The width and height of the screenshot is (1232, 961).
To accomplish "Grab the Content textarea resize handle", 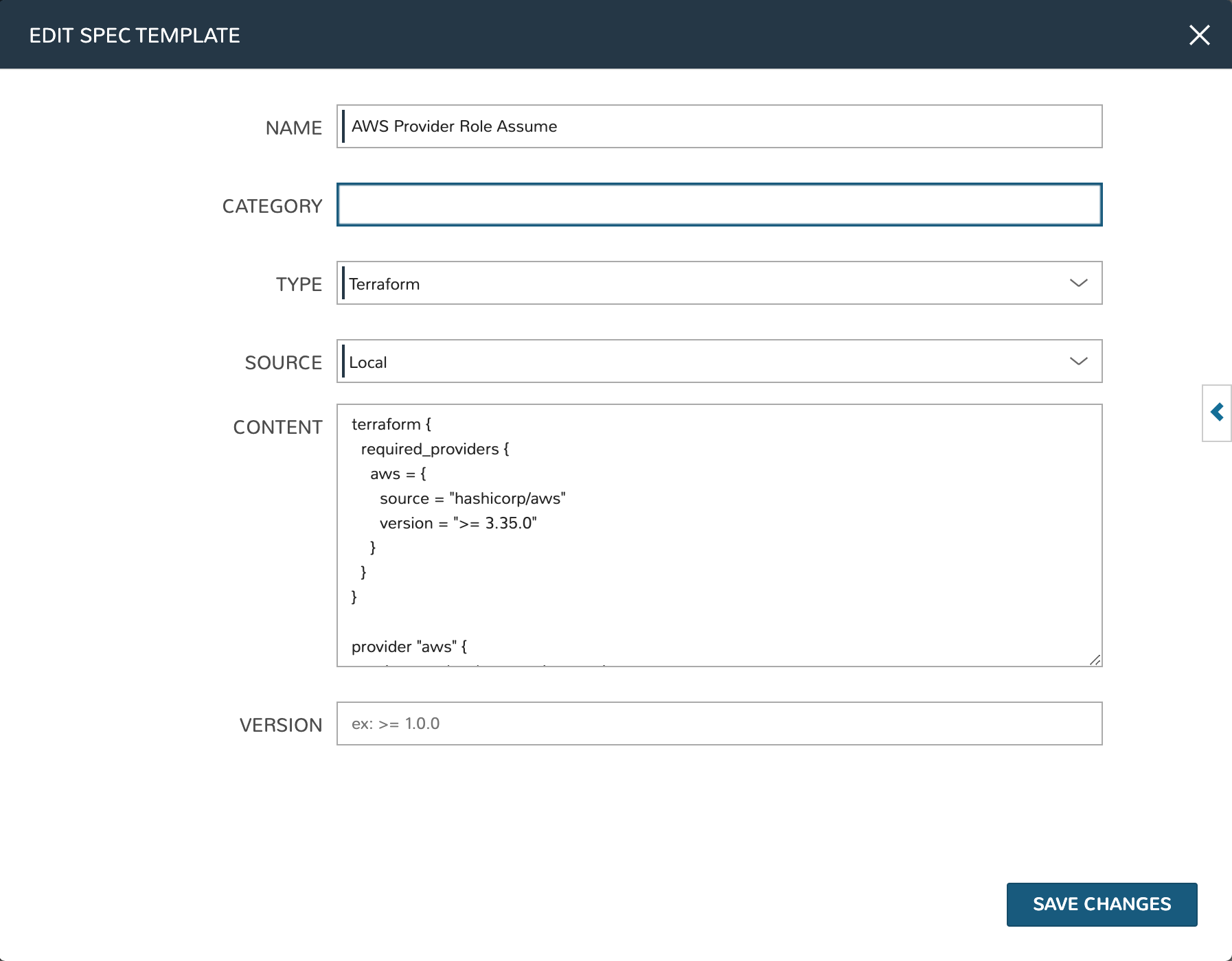I will (1095, 660).
